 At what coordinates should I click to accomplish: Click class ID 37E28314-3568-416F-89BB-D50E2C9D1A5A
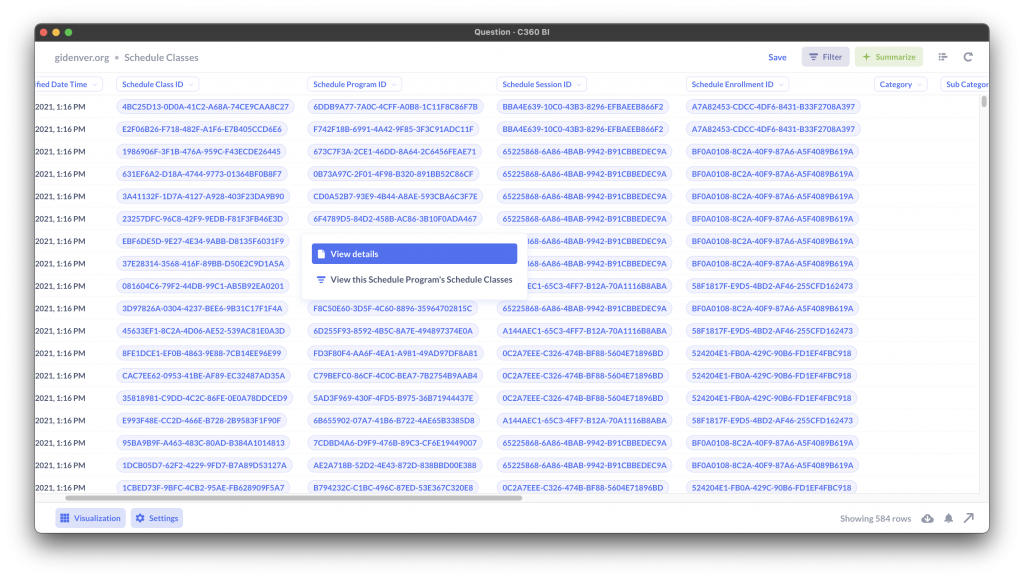pos(203,264)
